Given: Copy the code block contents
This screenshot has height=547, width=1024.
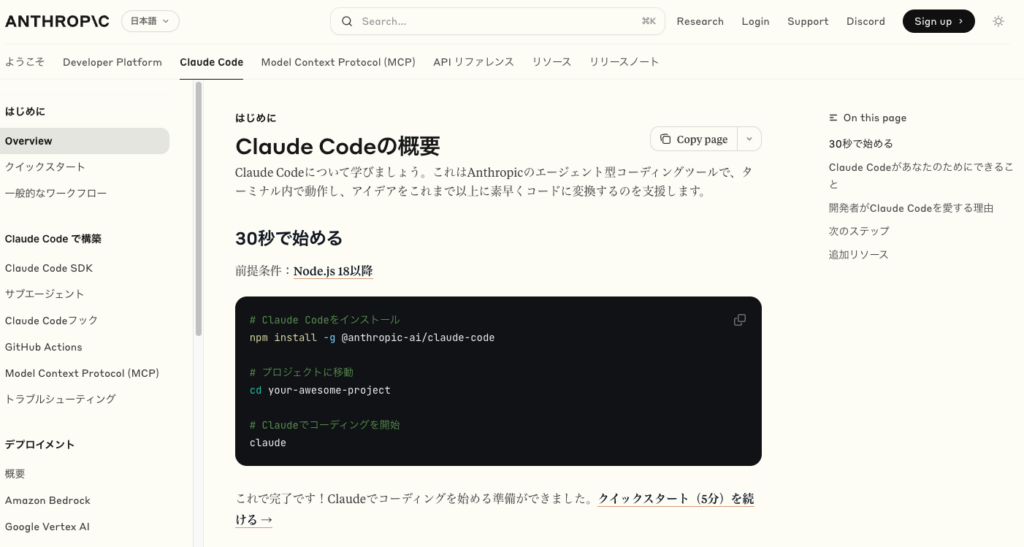Looking at the screenshot, I should pyautogui.click(x=739, y=320).
